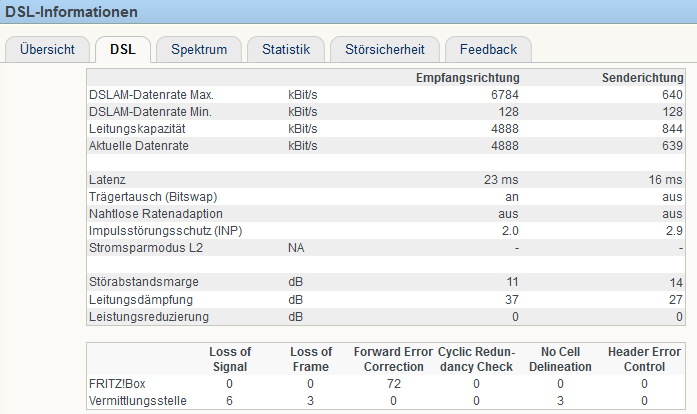Click the Empfangsrichtung column header
Viewport: 697px width, 414px height.
[467, 78]
